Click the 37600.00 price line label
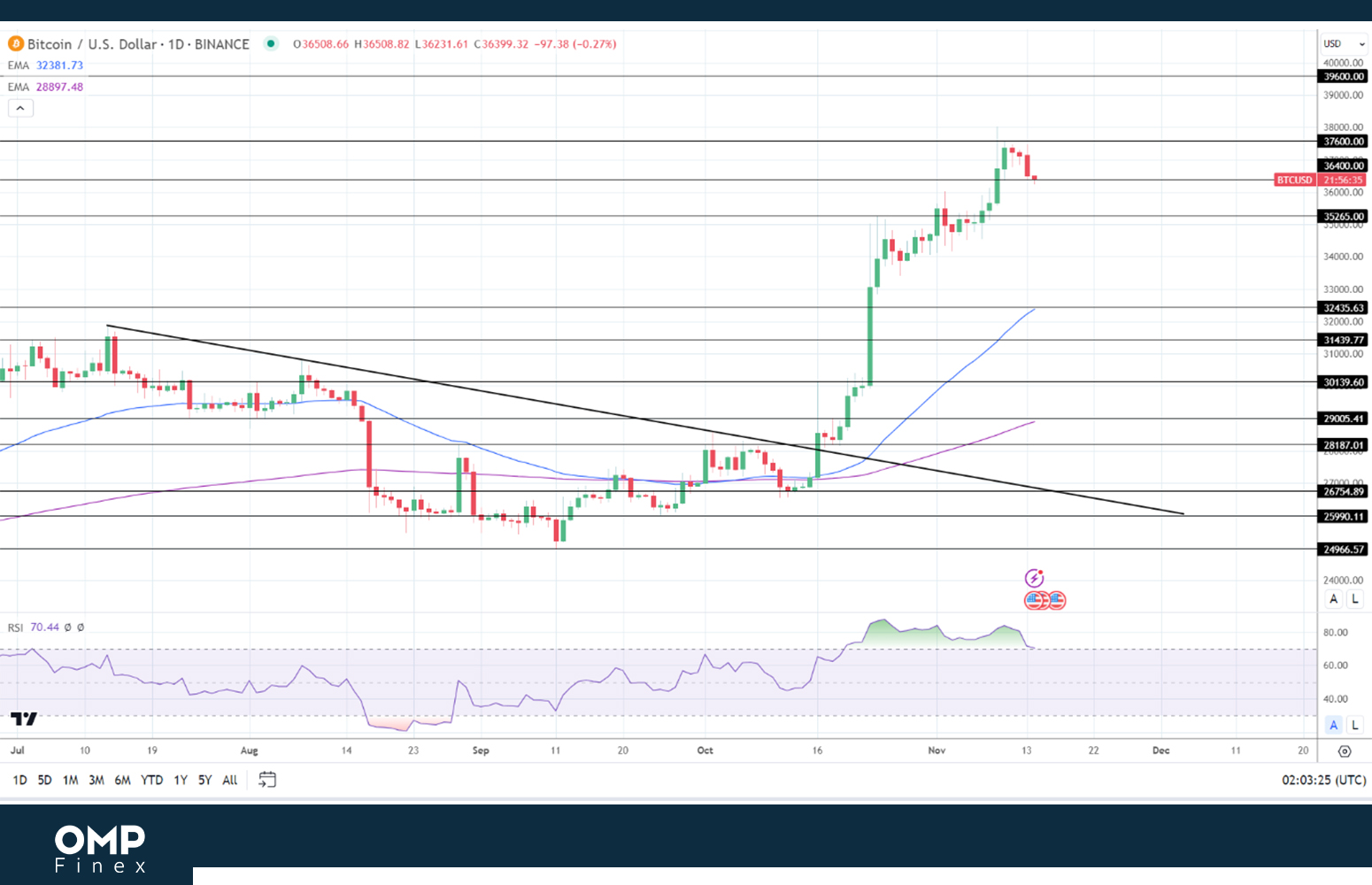This screenshot has width=1372, height=885. click(x=1343, y=142)
